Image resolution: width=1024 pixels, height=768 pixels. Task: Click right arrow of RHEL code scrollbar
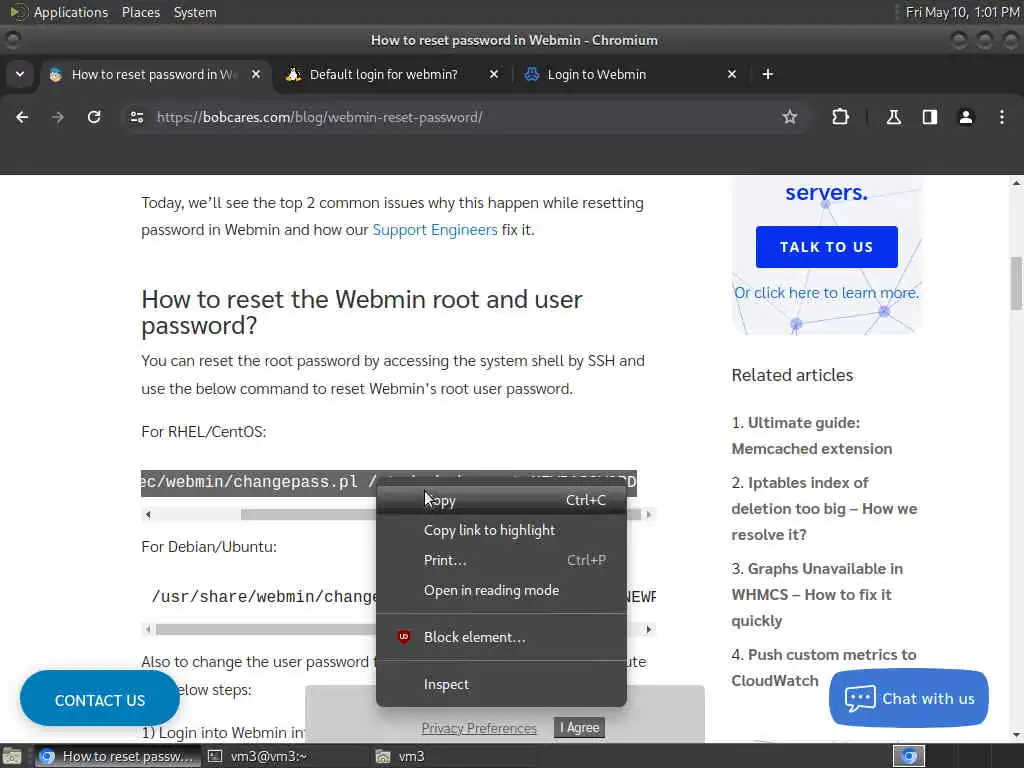pos(648,515)
